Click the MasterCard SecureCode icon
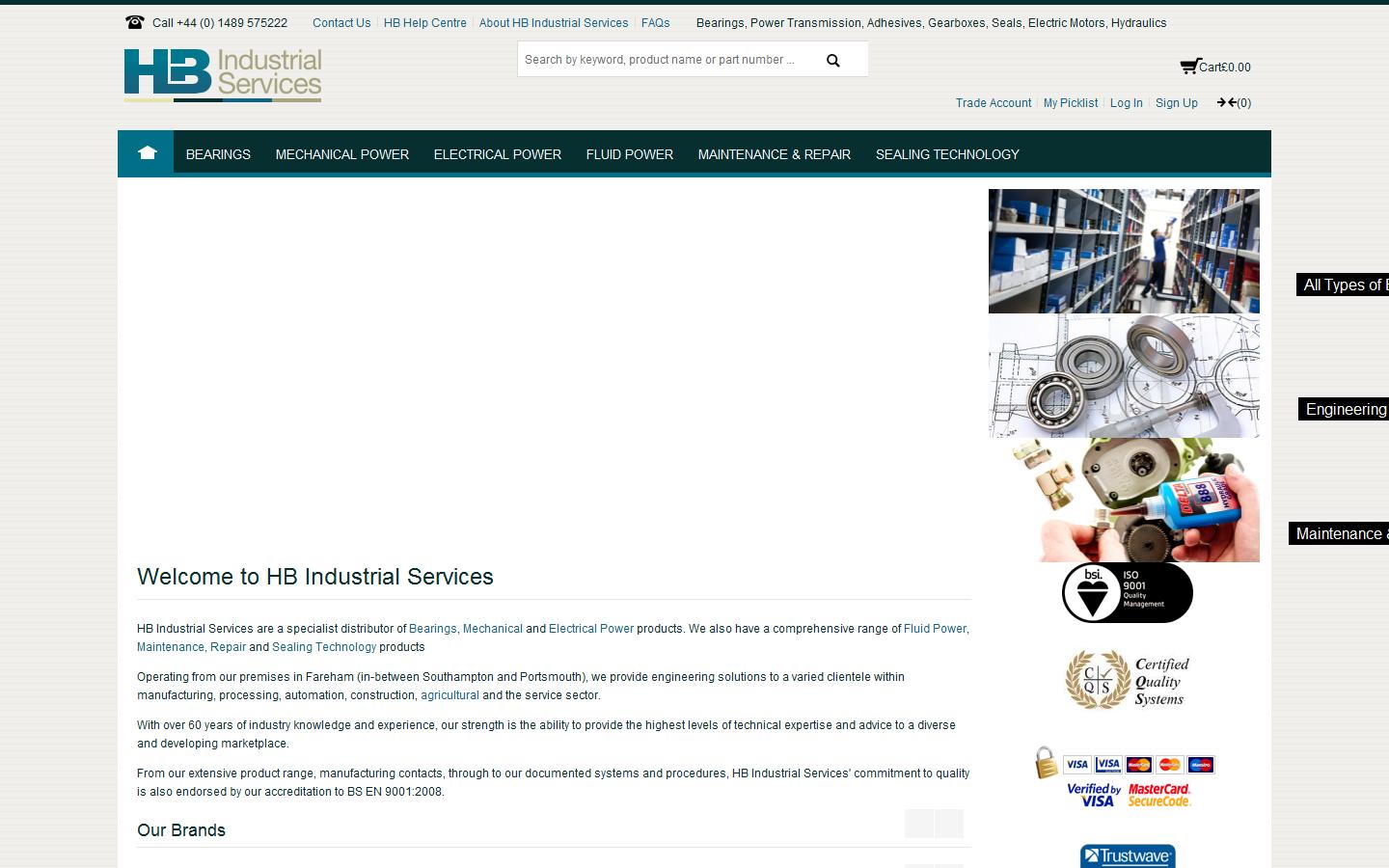This screenshot has height=868, width=1389. 1160,794
